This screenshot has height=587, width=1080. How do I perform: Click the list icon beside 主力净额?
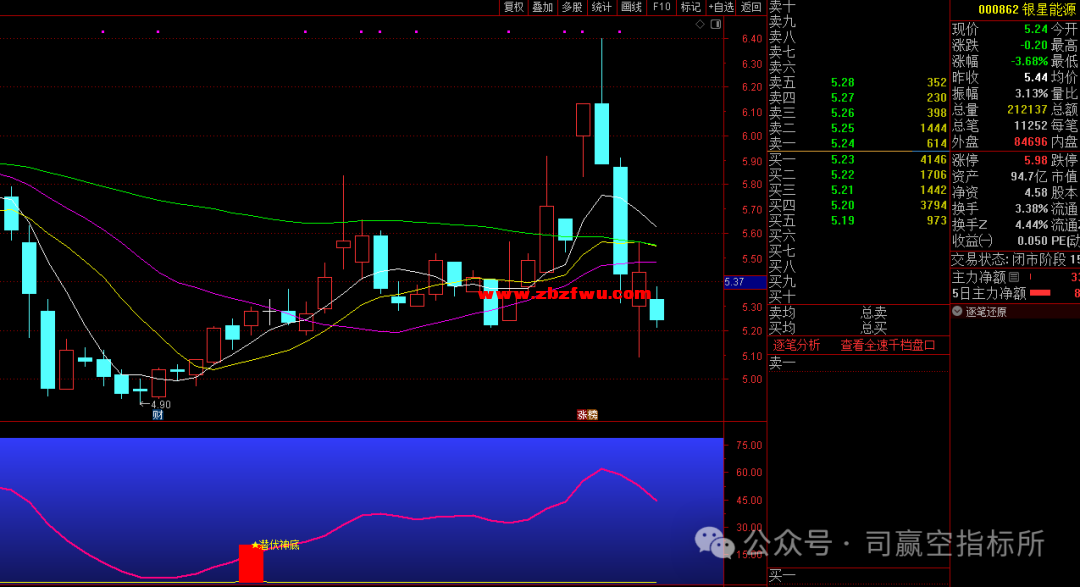tap(1014, 277)
